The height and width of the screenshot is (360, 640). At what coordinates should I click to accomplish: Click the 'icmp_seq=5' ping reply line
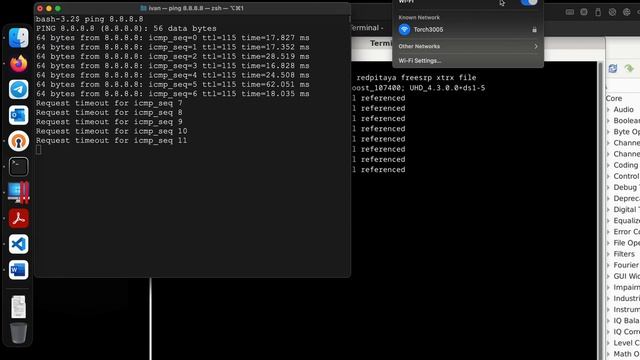click(x=173, y=84)
